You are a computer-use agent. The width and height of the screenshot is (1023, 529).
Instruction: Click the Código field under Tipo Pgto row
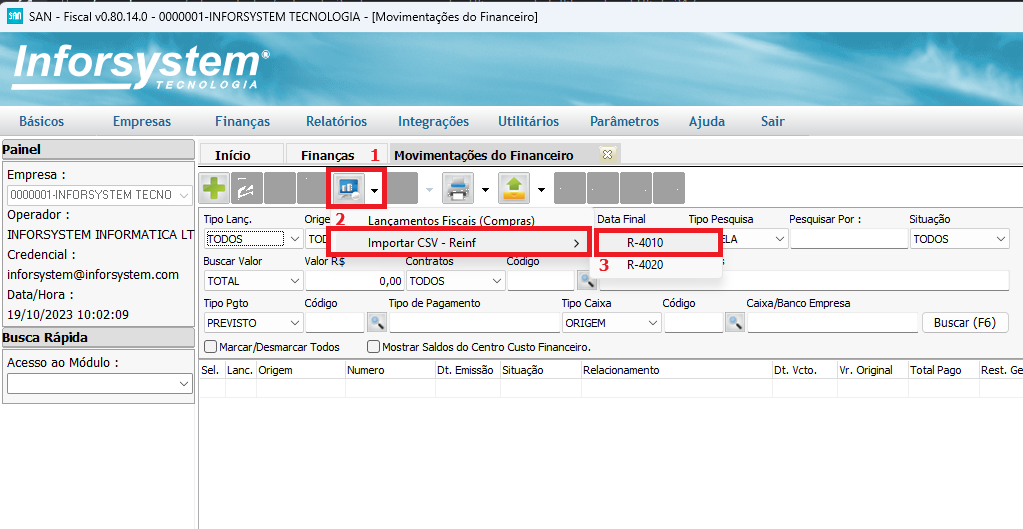[x=335, y=323]
